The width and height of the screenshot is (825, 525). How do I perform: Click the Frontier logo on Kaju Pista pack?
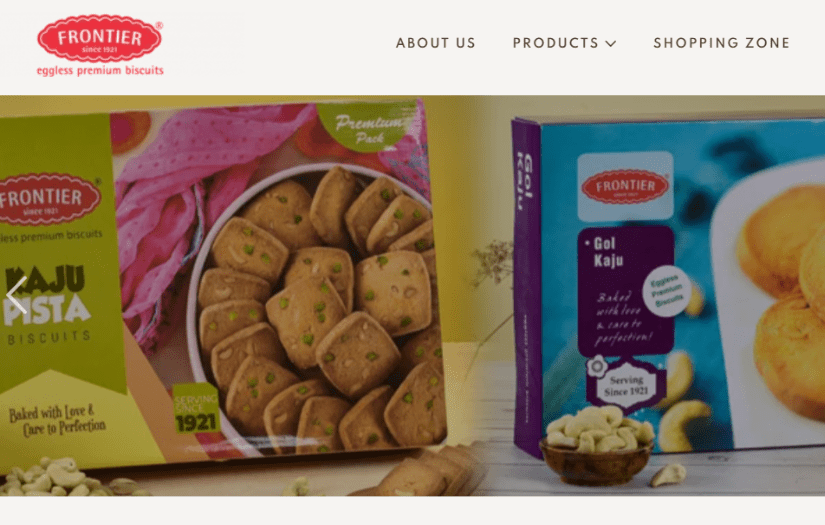(x=48, y=198)
